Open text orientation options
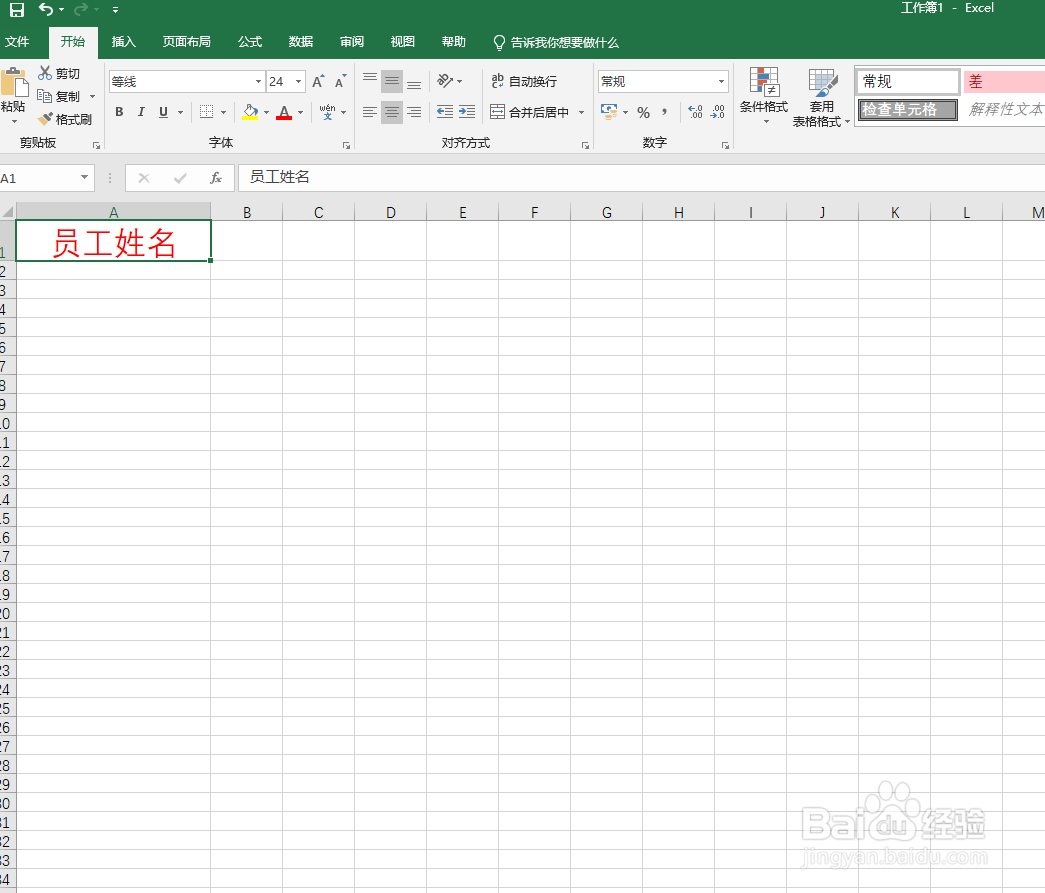 point(450,81)
